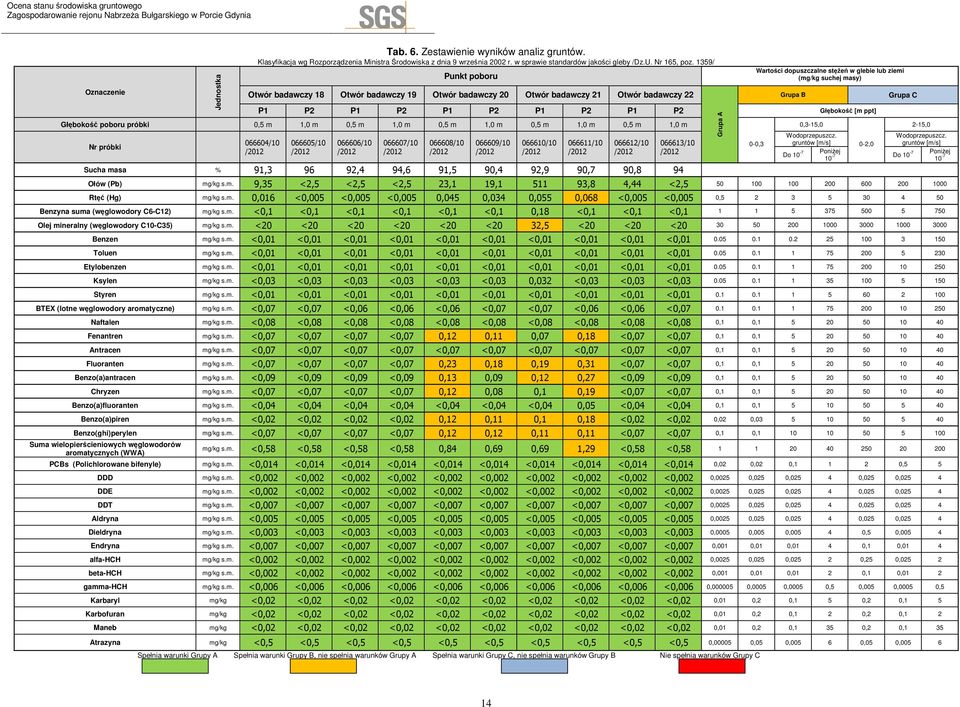Click the 'Olej mineralny (węglowodory C10-C35)' label
Image resolution: width=960 pixels, height=707 pixels.
105,225
